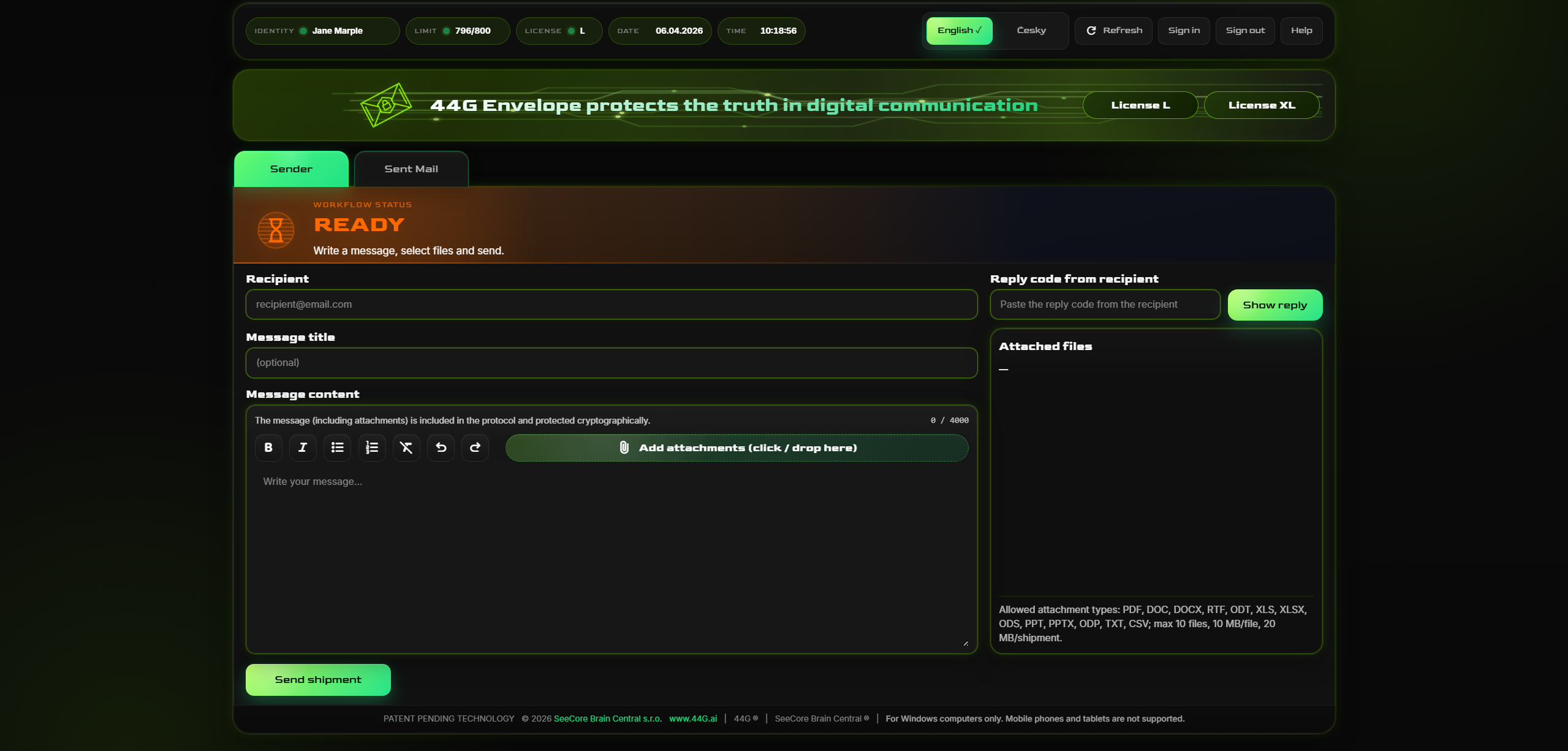
Task: Undo the last edit
Action: (x=441, y=448)
